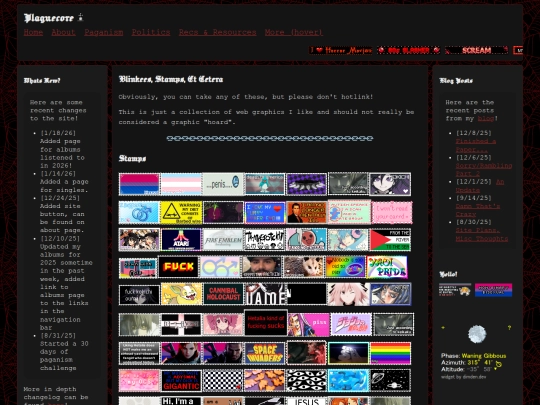The image size is (540, 405).
Task: Click the pastel male symbols stamp
Action: 220,267
